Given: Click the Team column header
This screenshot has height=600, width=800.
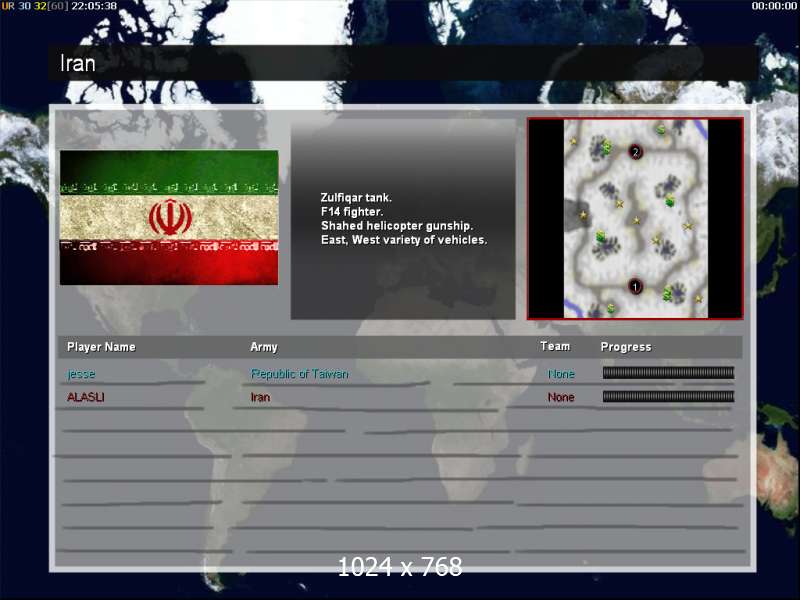Looking at the screenshot, I should pos(555,346).
